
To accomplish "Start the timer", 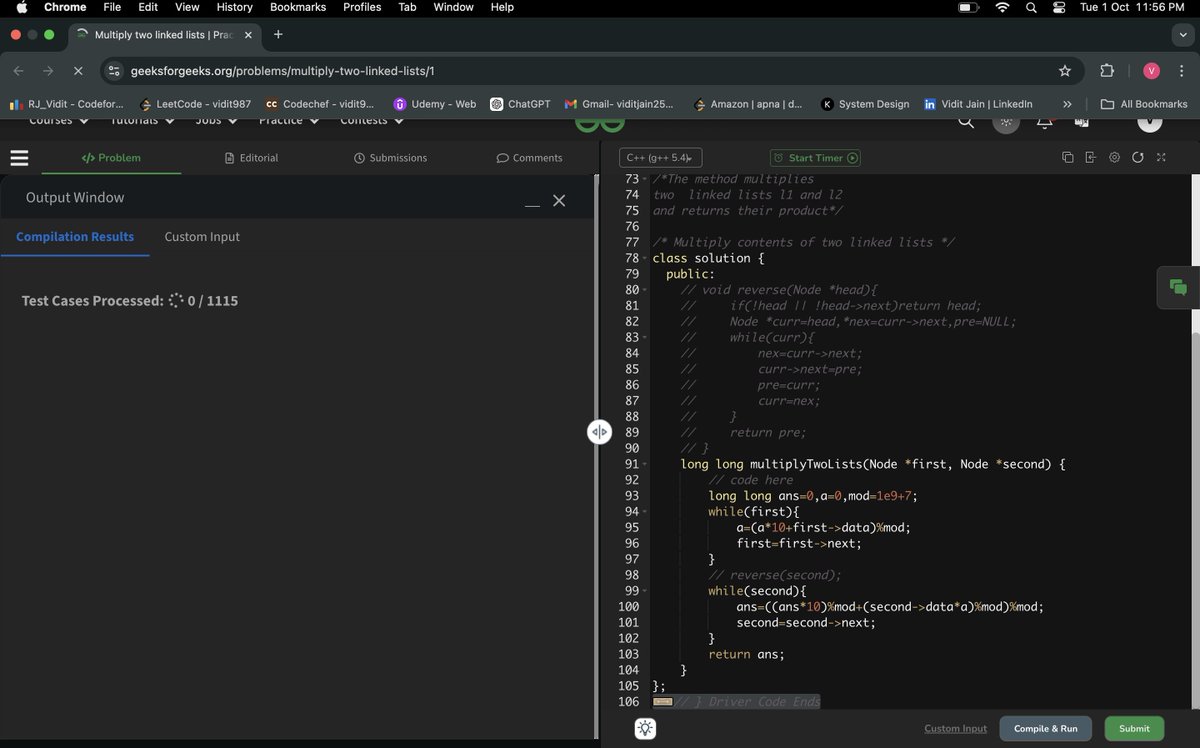I will [815, 158].
